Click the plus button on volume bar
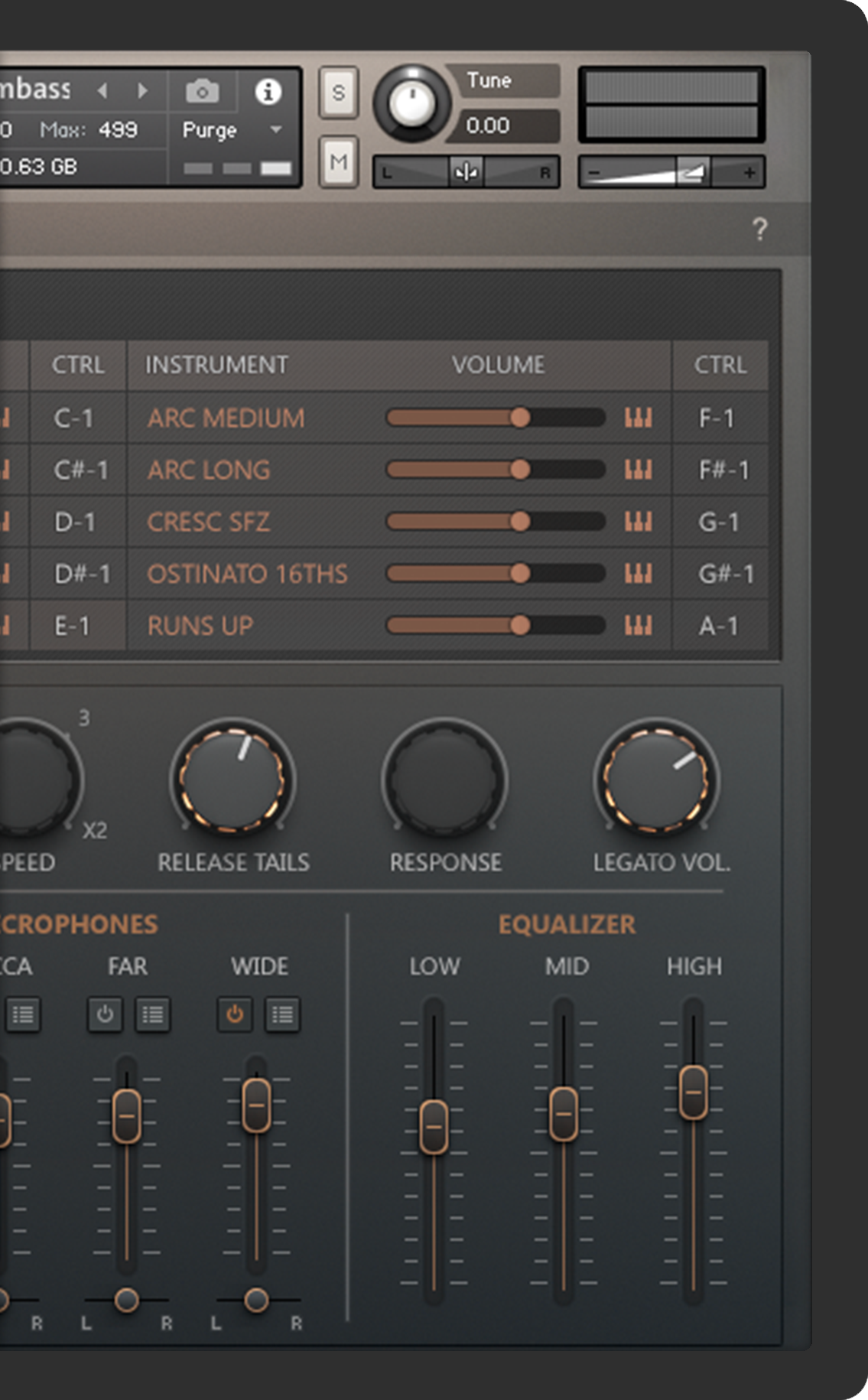 point(749,173)
